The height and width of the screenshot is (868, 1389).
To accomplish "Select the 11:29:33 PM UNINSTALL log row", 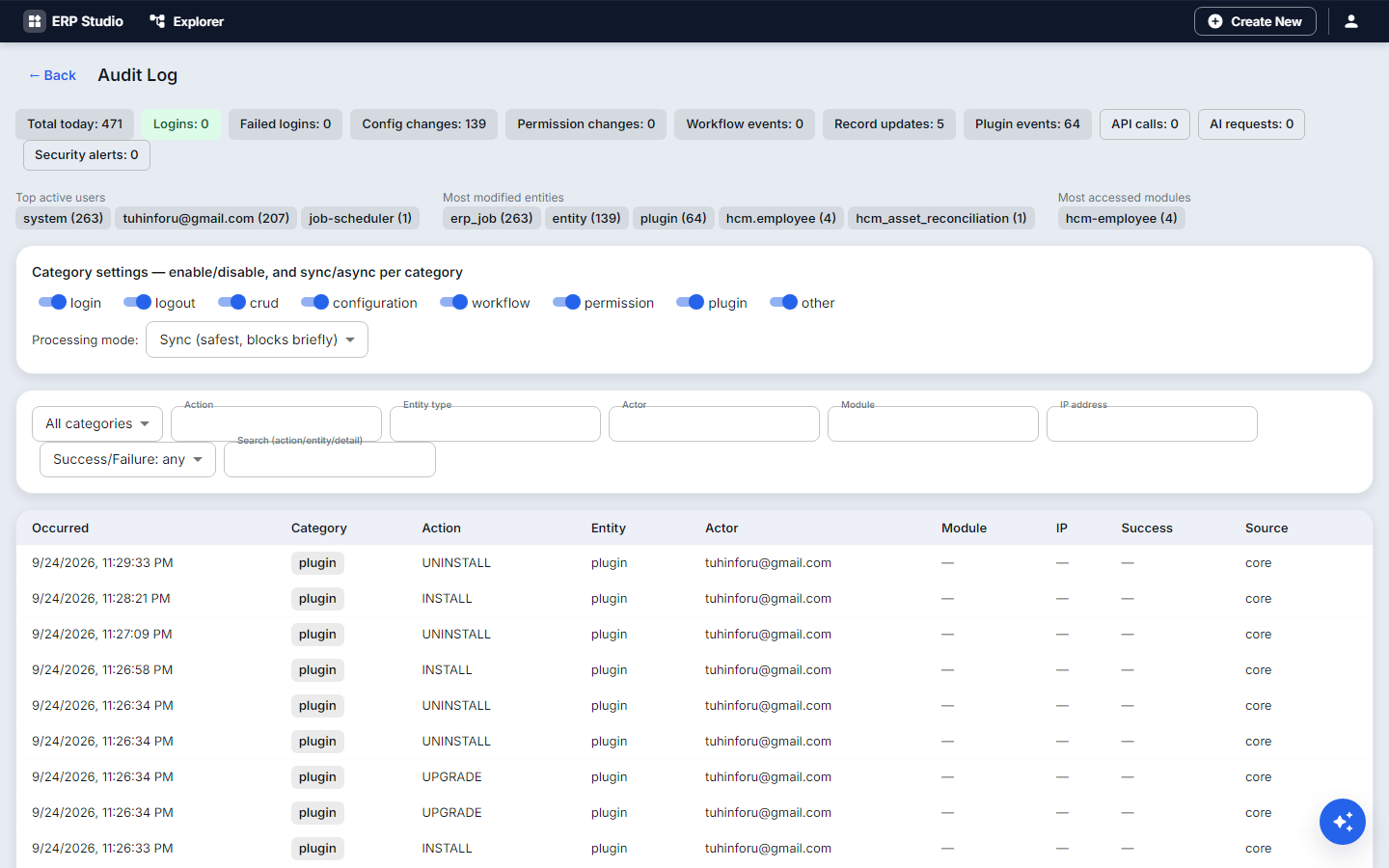I will [694, 563].
